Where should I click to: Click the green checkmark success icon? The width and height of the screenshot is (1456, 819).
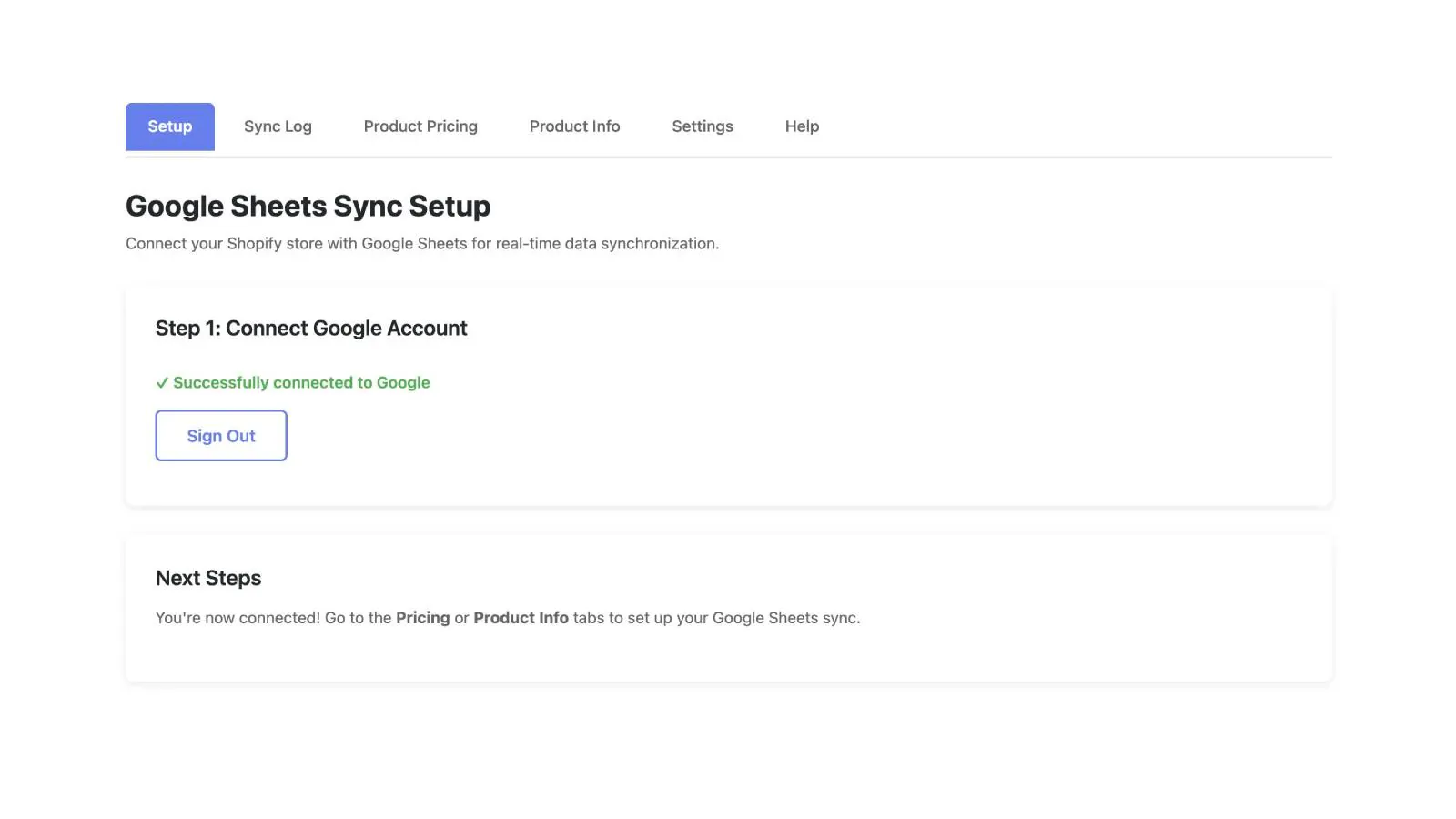(162, 383)
